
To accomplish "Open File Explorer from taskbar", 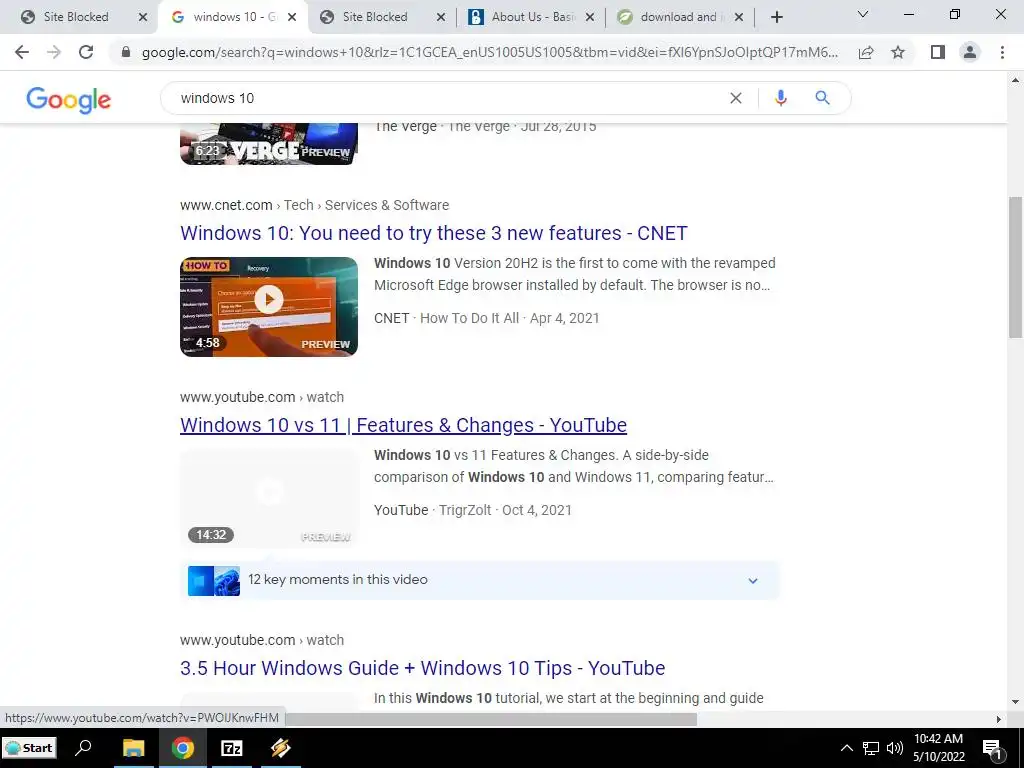I will pyautogui.click(x=133, y=748).
